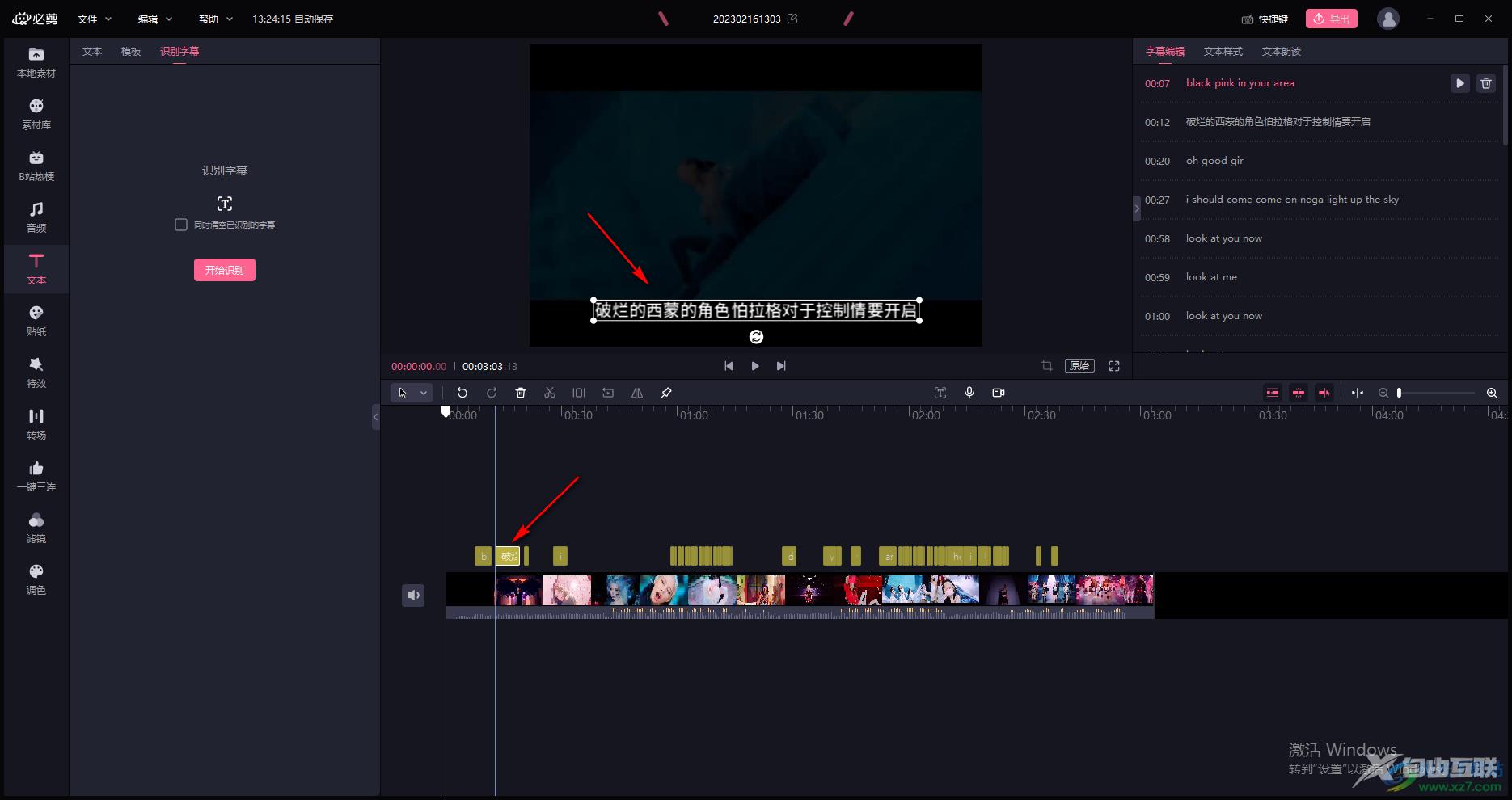Viewport: 1512px width, 800px height.
Task: Click the crop icon below the preview
Action: 1047,366
